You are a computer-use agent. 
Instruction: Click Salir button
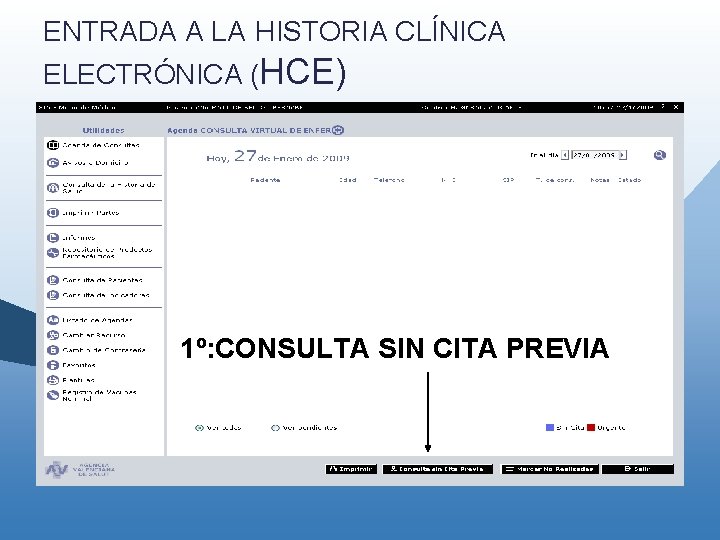[x=638, y=469]
